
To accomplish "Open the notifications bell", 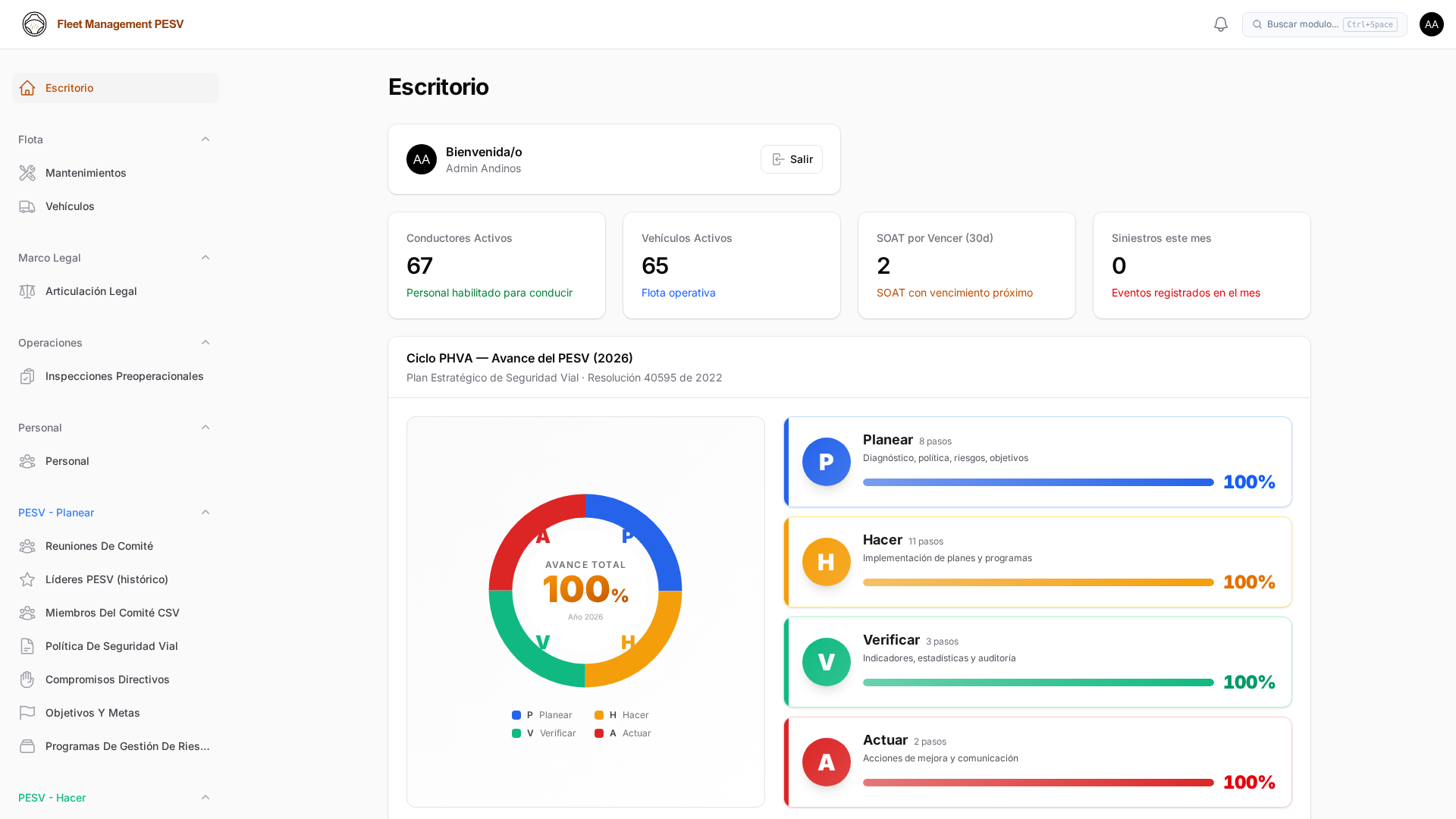I will coord(1221,24).
